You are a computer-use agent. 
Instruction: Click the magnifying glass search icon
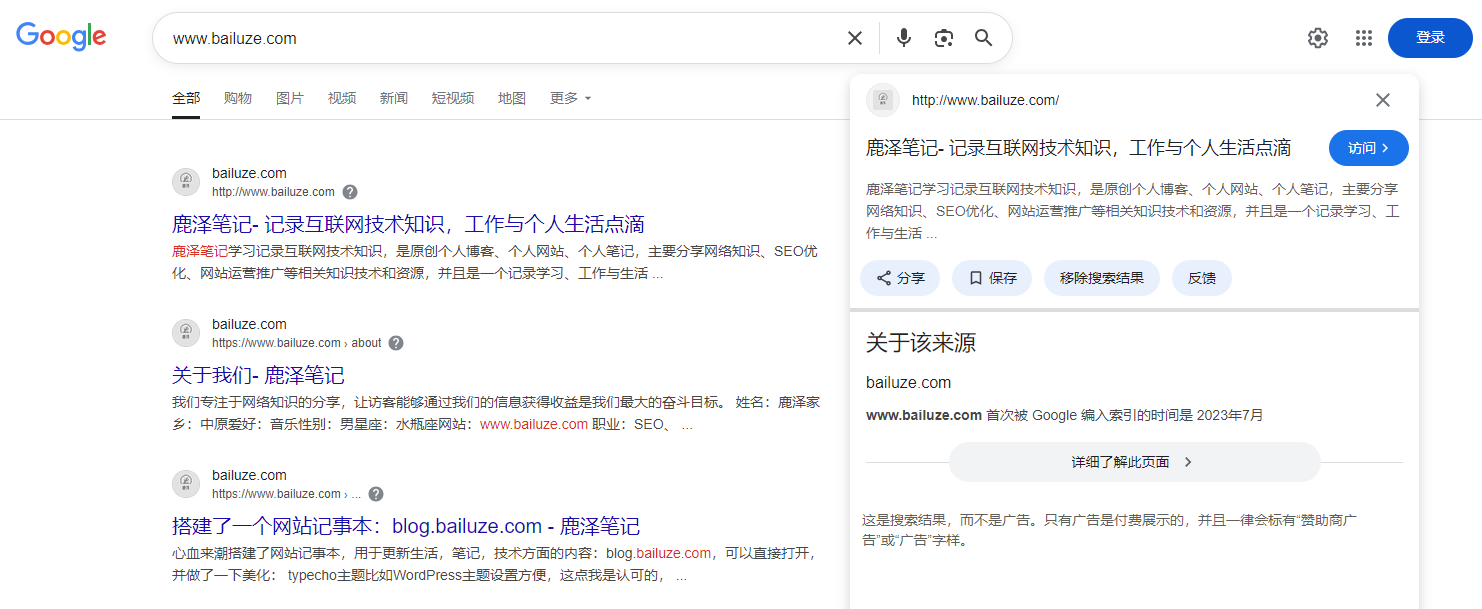[984, 38]
